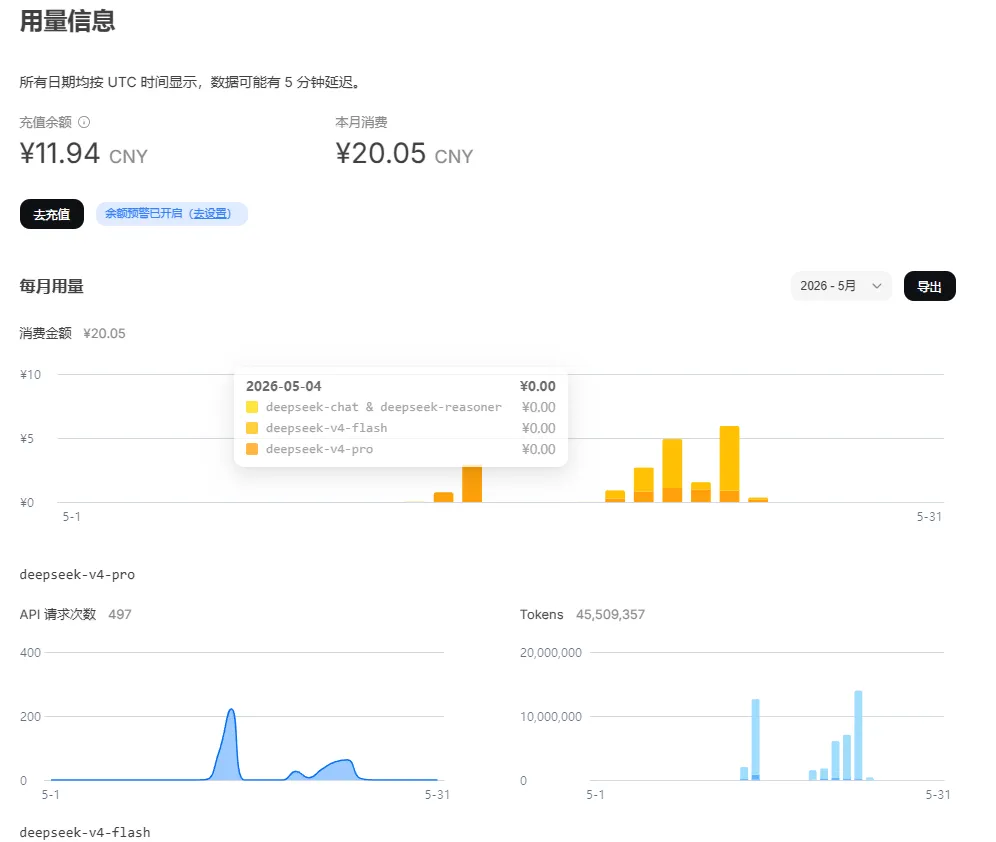Click the ¥20.05 monthly spending amount
996x842 pixels.
(x=380, y=154)
